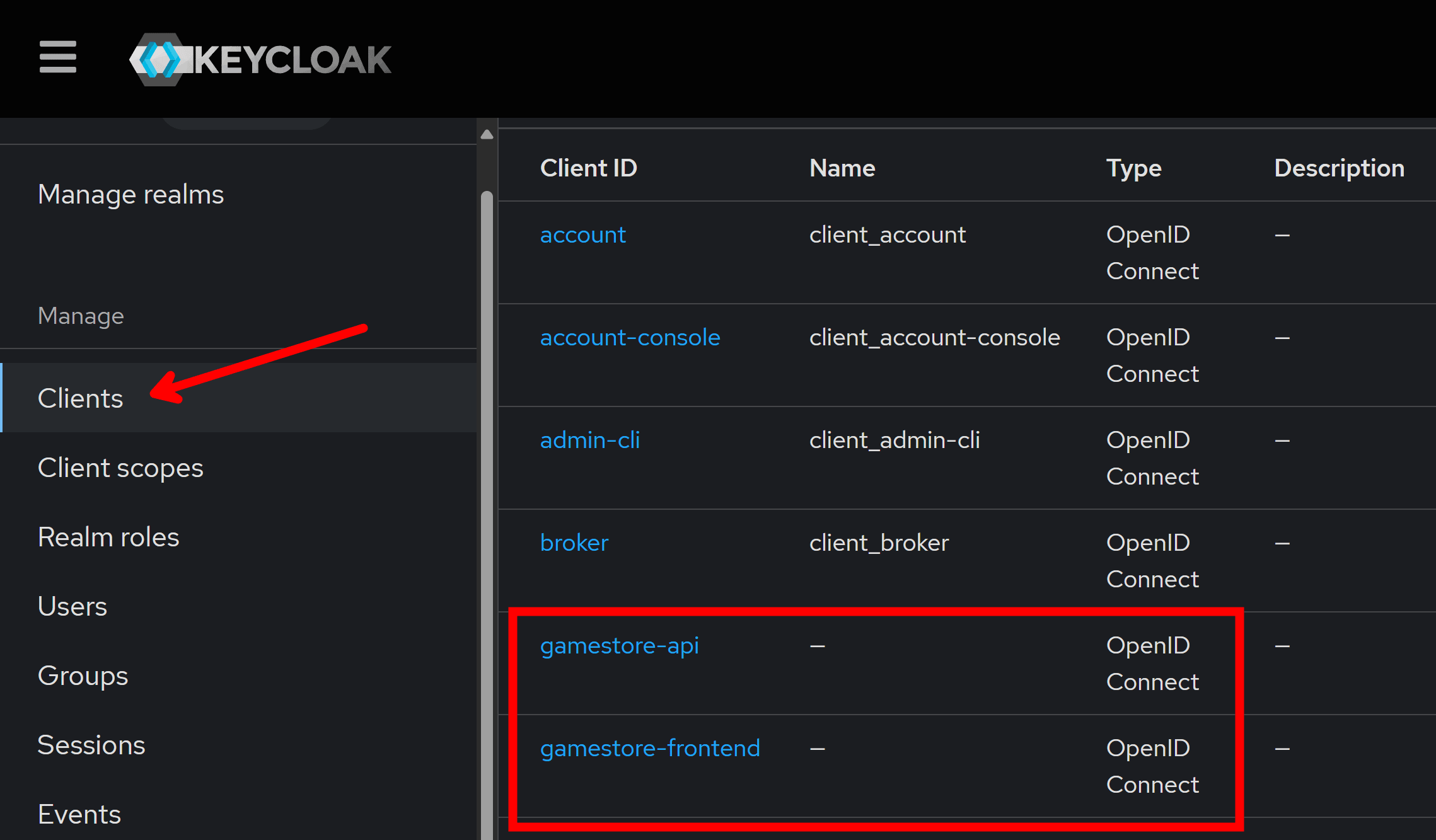The width and height of the screenshot is (1436, 840).
Task: Click the client_broker name cell
Action: pyautogui.click(x=879, y=543)
